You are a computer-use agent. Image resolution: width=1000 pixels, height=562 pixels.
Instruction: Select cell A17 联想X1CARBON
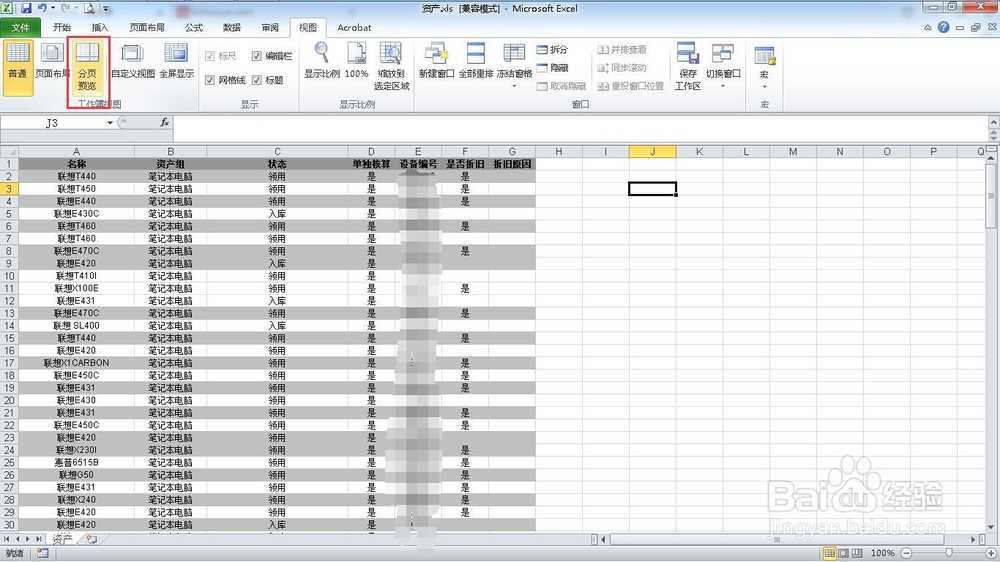(x=76, y=363)
